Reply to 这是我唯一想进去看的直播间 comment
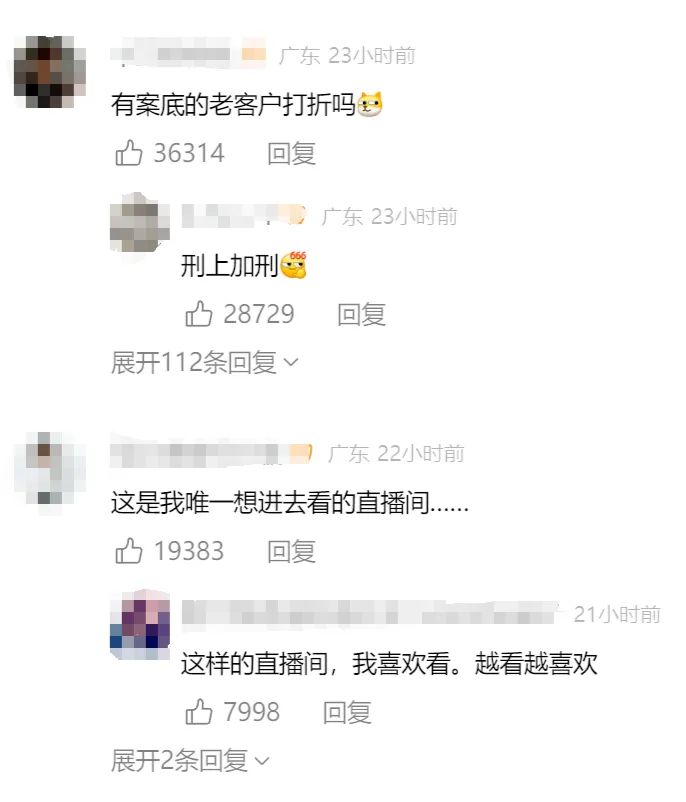 point(291,551)
